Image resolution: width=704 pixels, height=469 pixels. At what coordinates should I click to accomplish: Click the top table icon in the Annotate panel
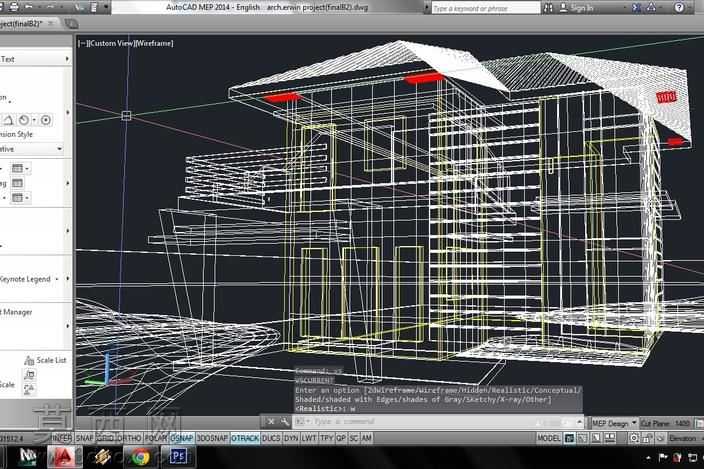17,169
